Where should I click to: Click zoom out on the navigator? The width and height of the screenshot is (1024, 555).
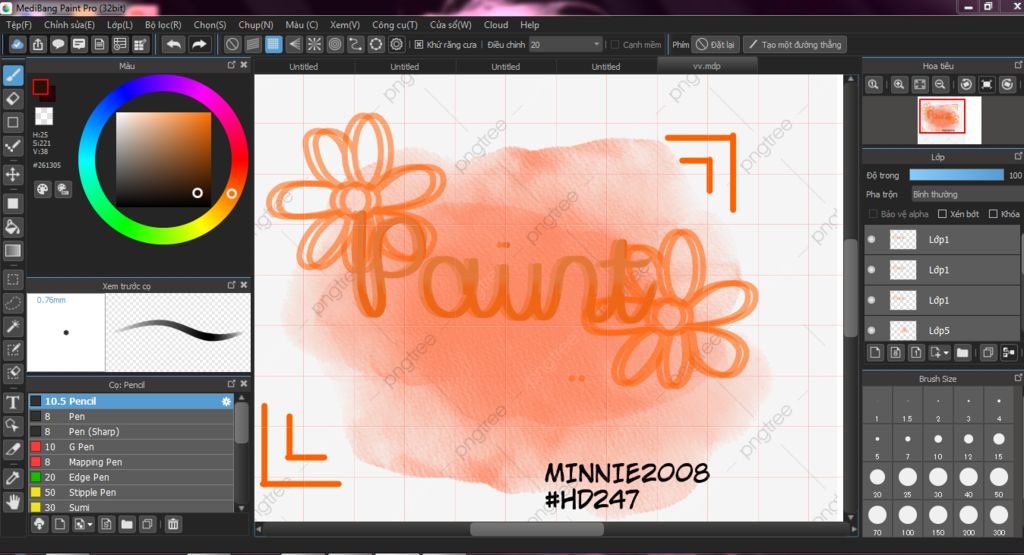click(940, 84)
